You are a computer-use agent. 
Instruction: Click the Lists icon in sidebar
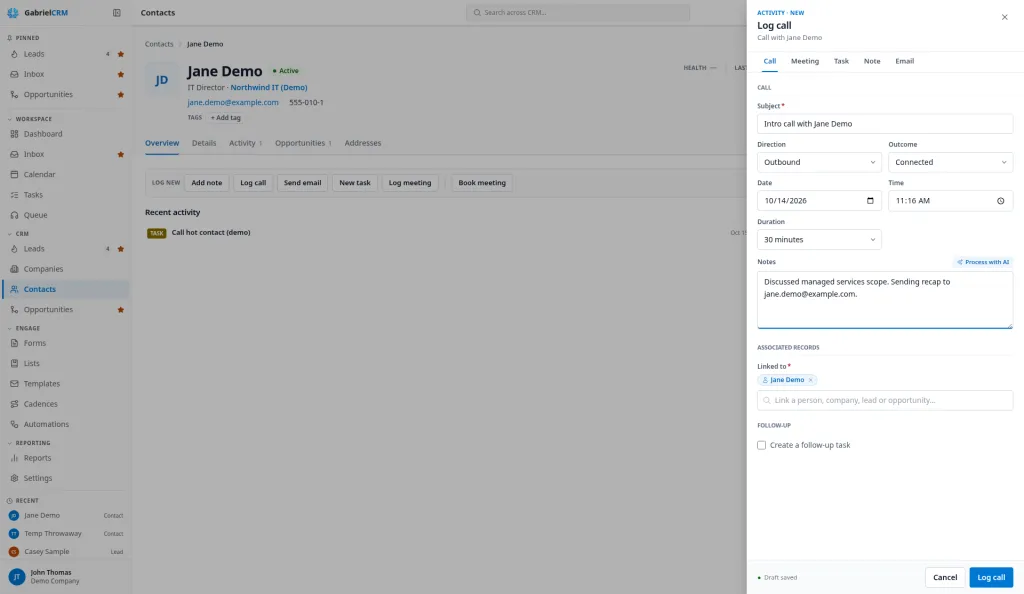tap(14, 364)
